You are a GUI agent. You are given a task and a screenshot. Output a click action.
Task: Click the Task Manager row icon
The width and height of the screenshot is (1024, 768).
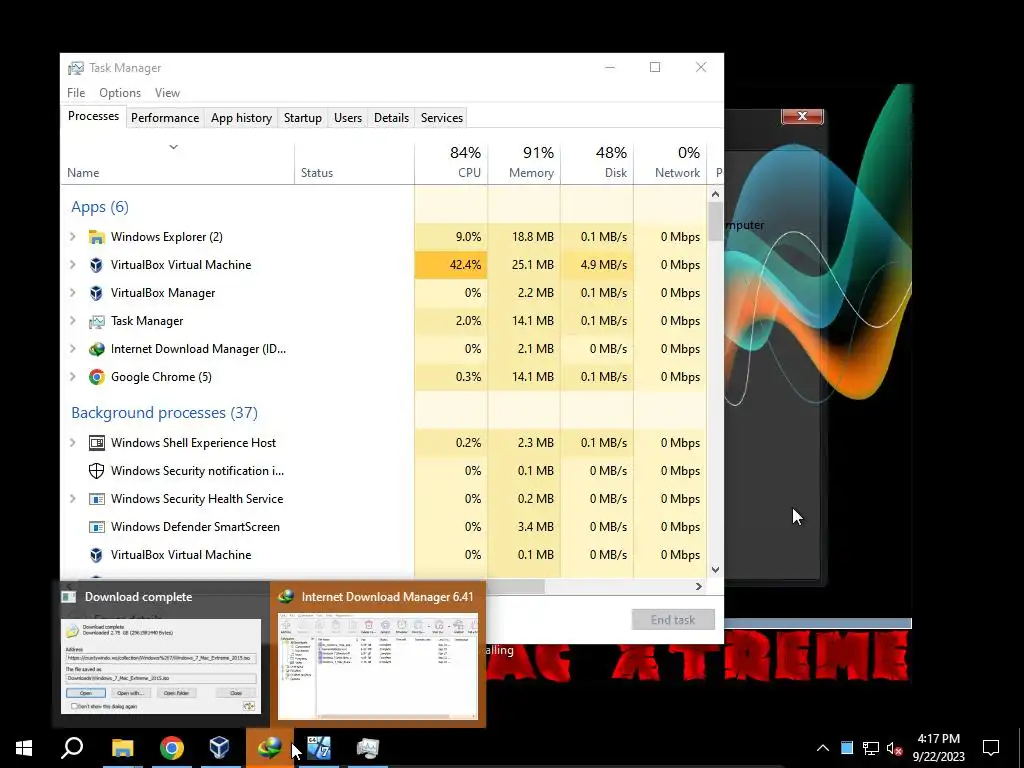[97, 321]
